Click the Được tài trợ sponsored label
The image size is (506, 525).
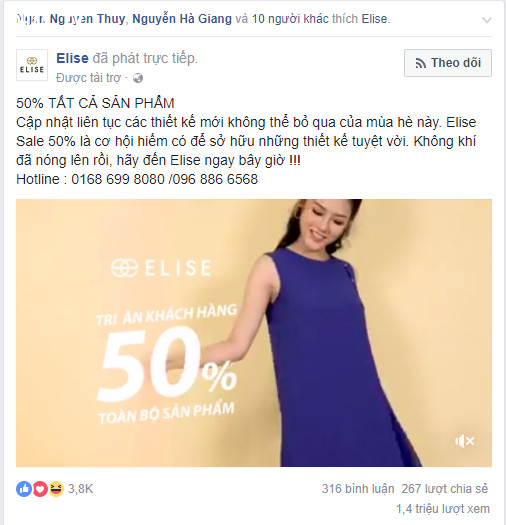point(88,78)
